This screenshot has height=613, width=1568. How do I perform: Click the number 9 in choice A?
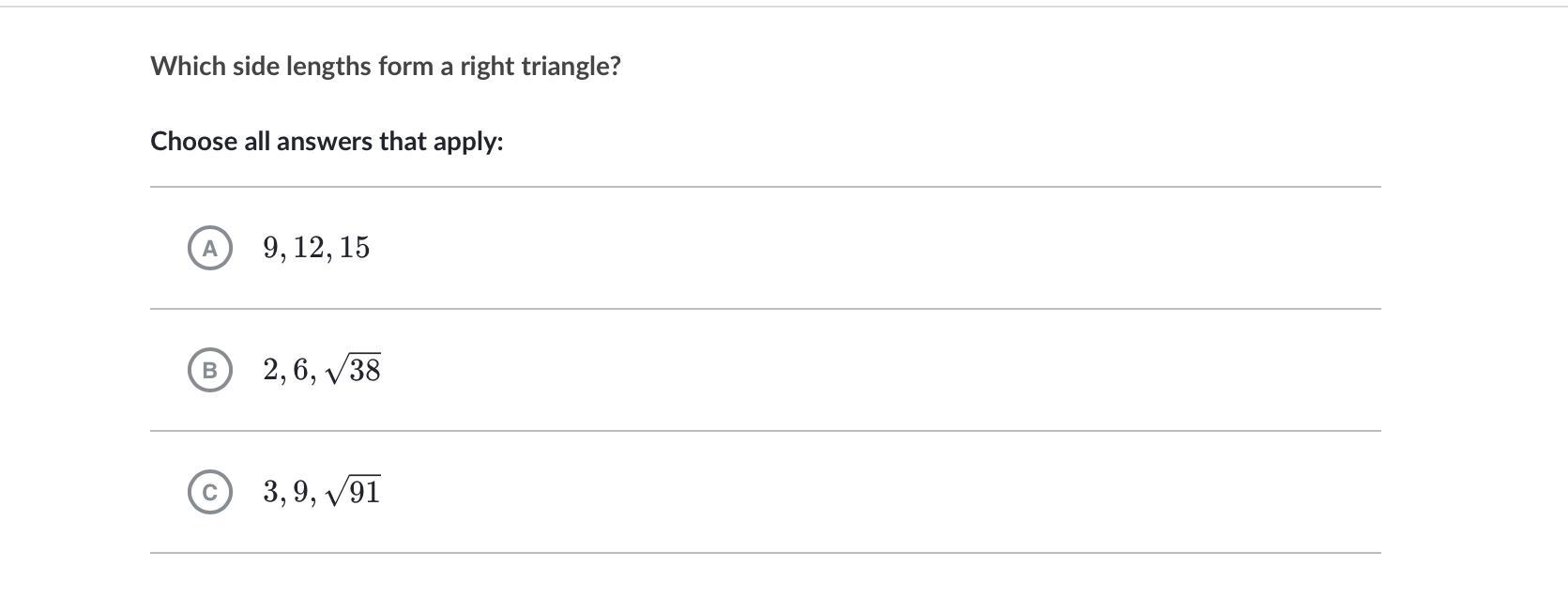pyautogui.click(x=271, y=248)
